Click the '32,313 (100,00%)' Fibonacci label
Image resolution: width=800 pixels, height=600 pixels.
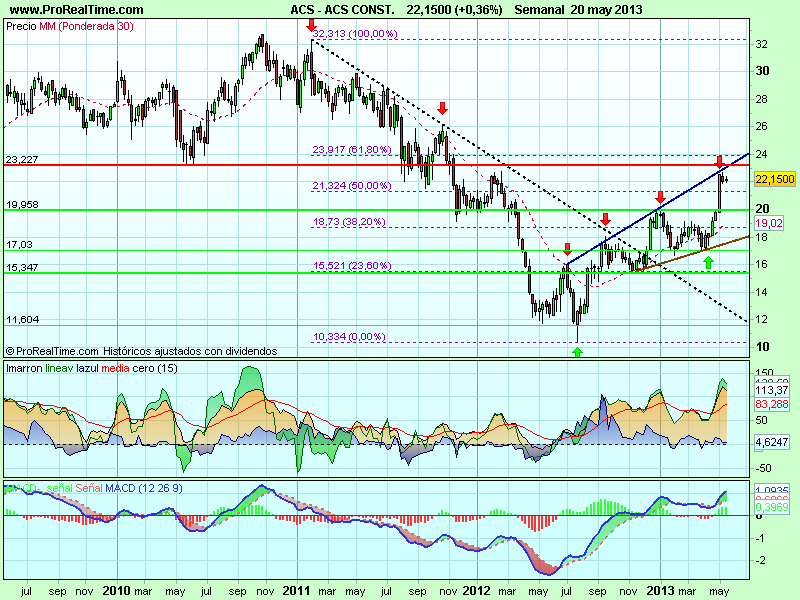pyautogui.click(x=355, y=34)
